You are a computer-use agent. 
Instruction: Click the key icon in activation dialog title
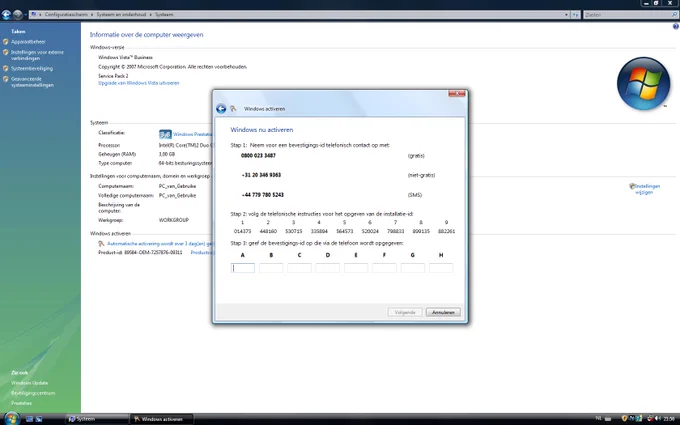point(233,109)
